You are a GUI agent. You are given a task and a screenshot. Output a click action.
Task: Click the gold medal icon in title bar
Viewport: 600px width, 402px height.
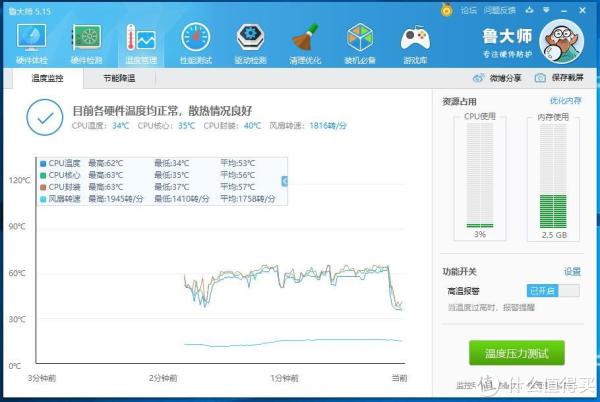447,10
